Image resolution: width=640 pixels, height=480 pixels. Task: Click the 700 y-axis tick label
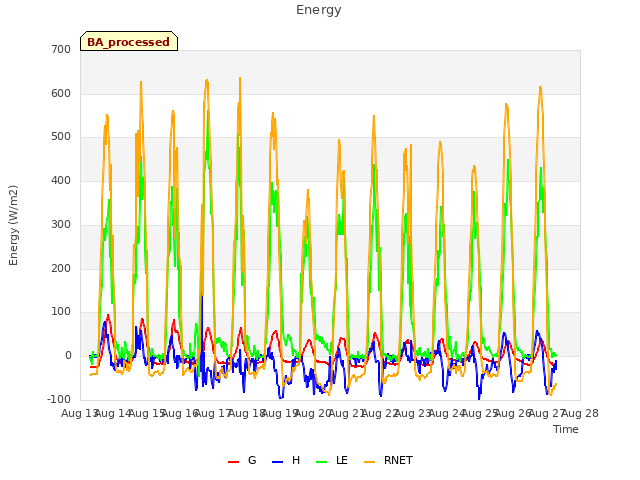pyautogui.click(x=61, y=49)
